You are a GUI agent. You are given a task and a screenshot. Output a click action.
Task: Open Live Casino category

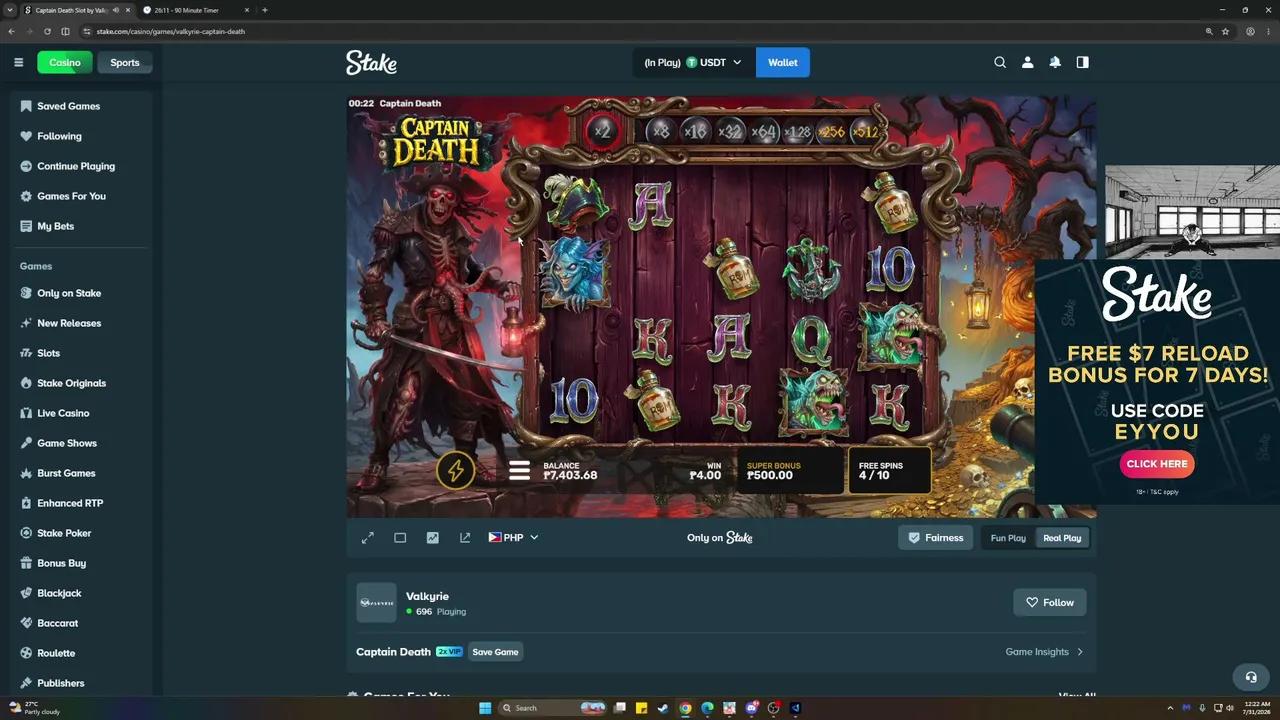(81, 413)
